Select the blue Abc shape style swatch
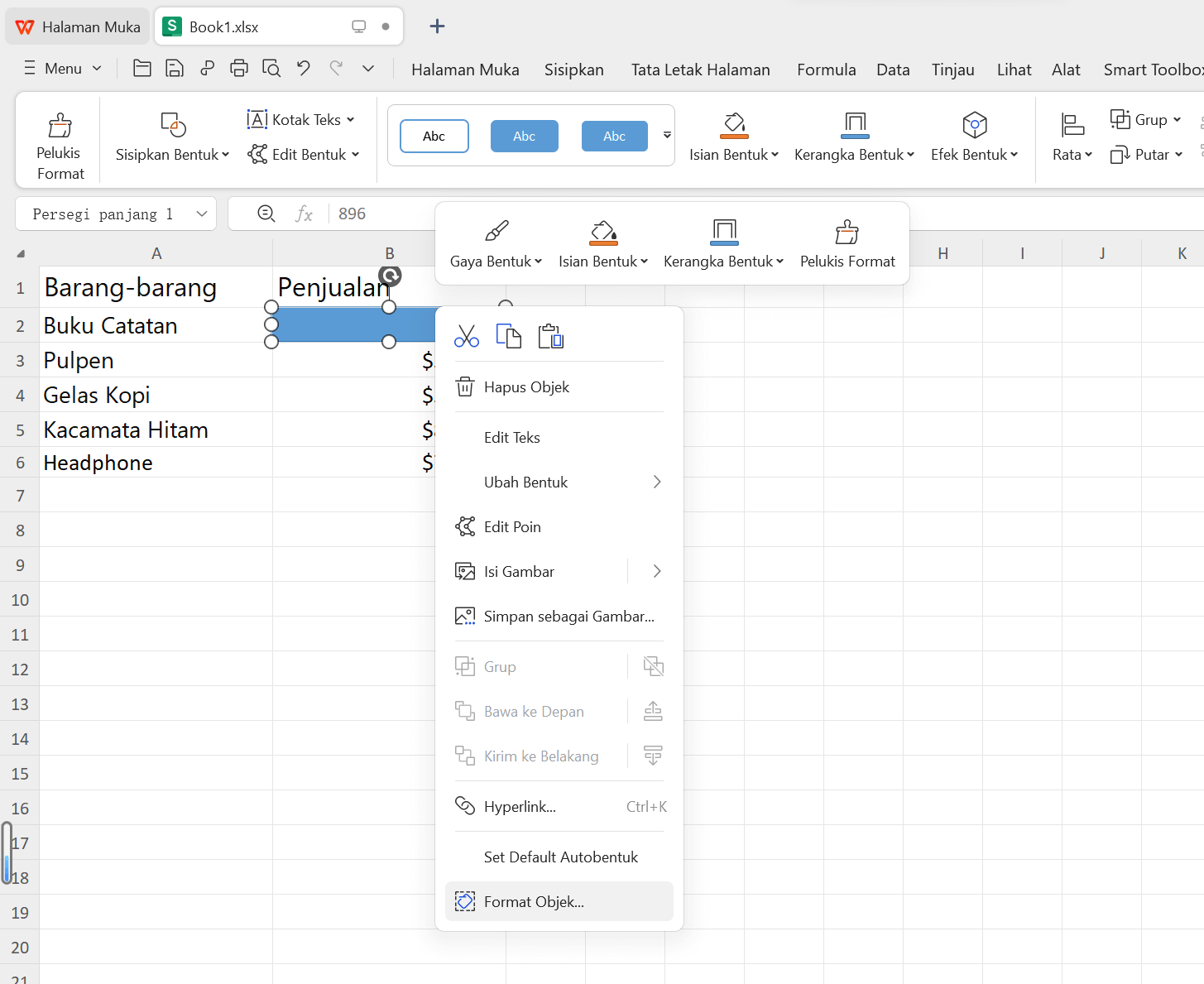The width and height of the screenshot is (1204, 984). [524, 136]
